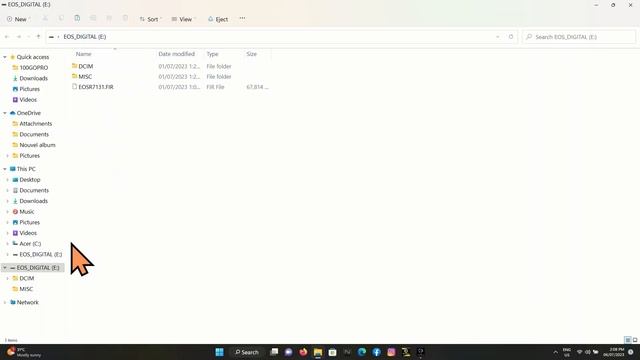Open the recent locations chevron
Image resolution: width=640 pixels, height=360 pixels.
pyautogui.click(x=29, y=37)
